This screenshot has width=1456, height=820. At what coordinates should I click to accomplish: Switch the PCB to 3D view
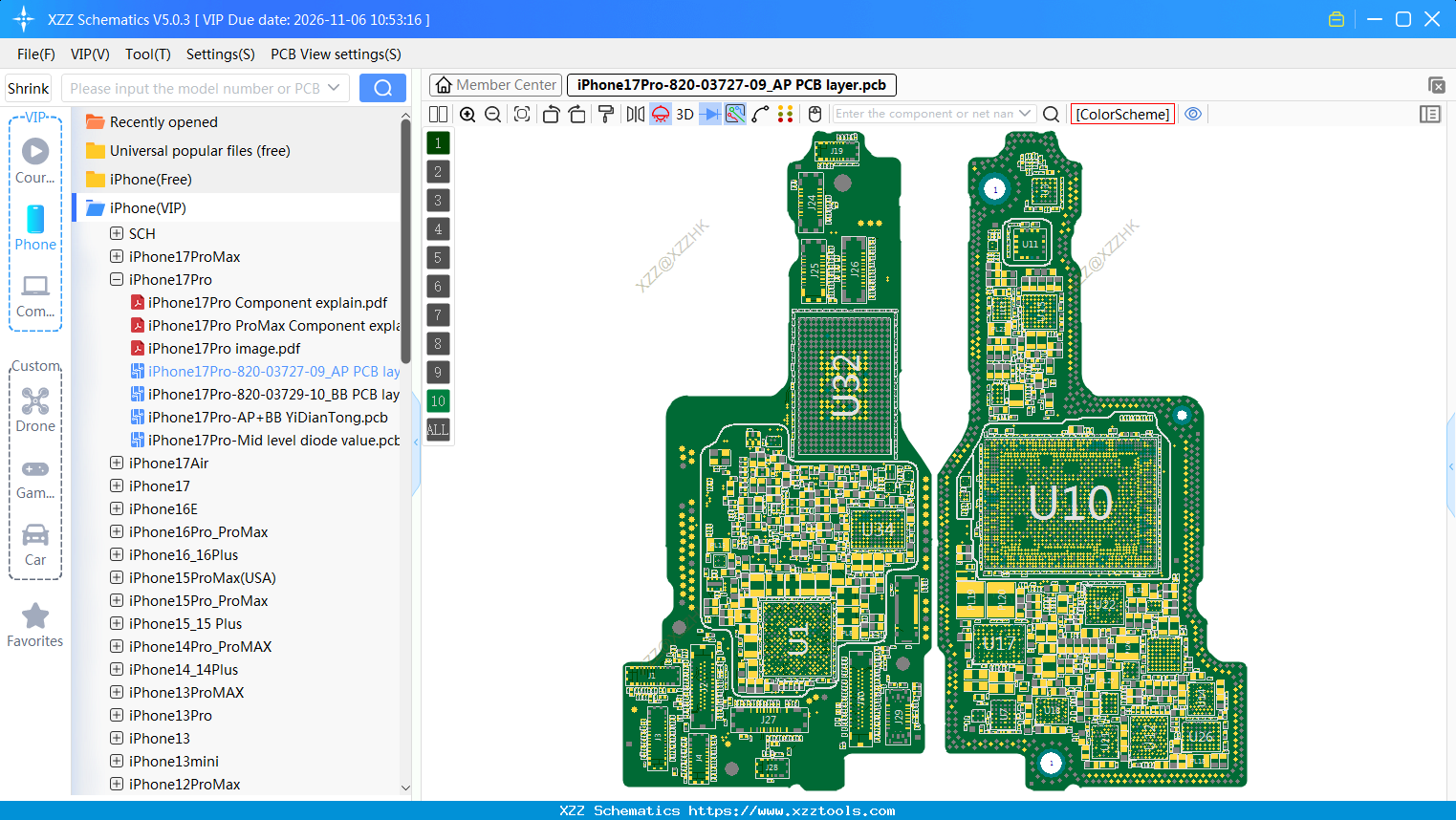tap(684, 114)
